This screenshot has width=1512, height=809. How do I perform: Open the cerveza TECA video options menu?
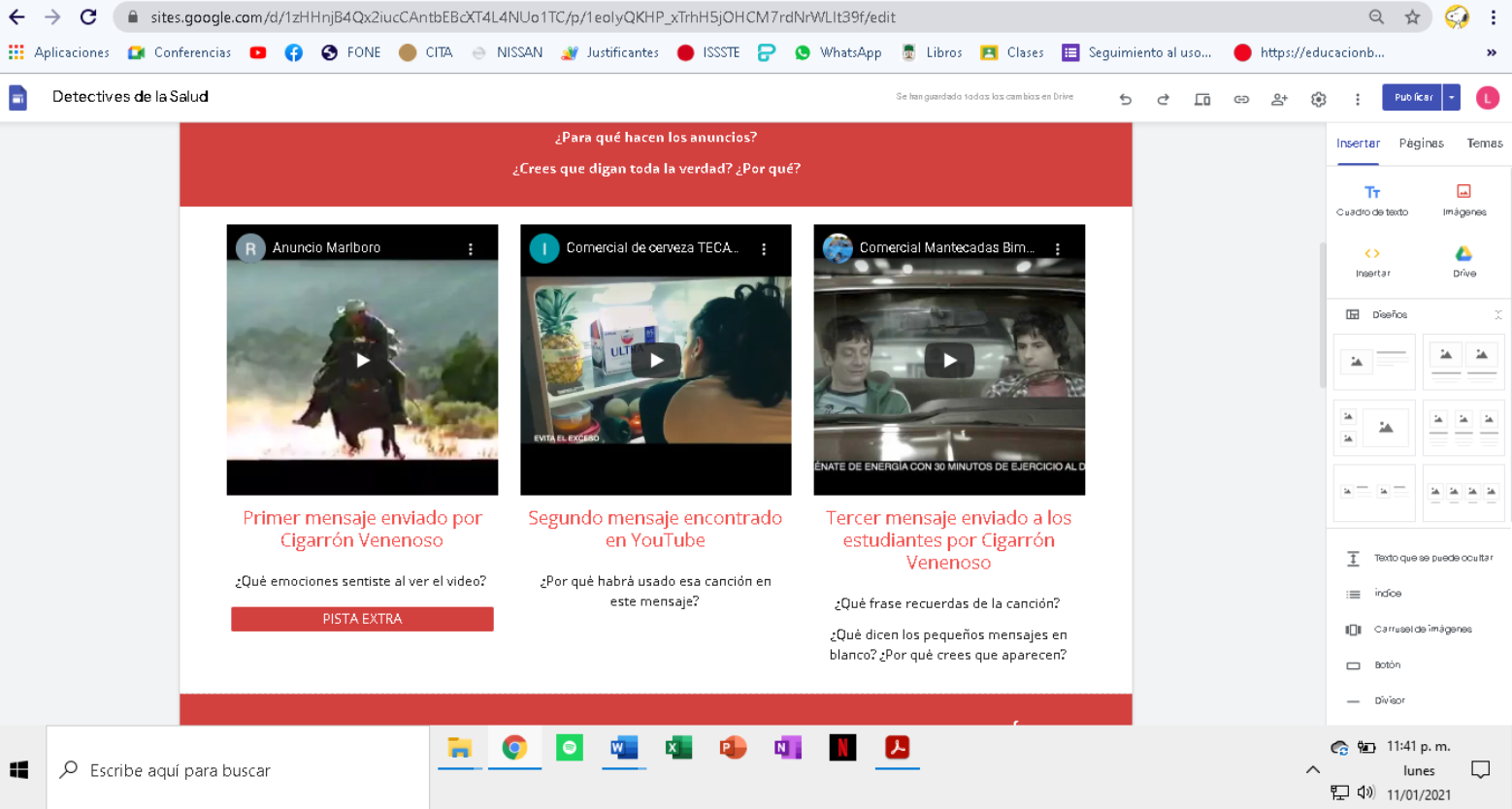click(x=764, y=249)
